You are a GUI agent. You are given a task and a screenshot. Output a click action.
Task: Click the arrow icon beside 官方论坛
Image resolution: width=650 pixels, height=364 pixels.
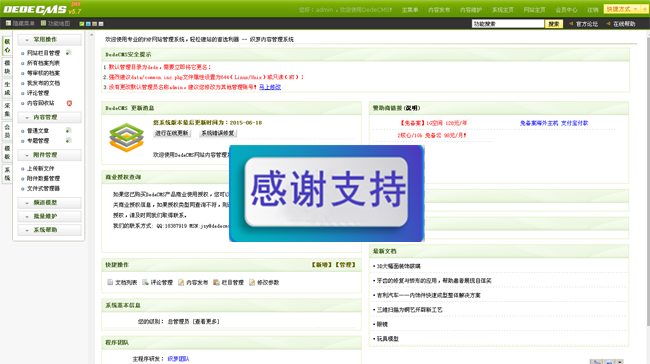[x=571, y=24]
